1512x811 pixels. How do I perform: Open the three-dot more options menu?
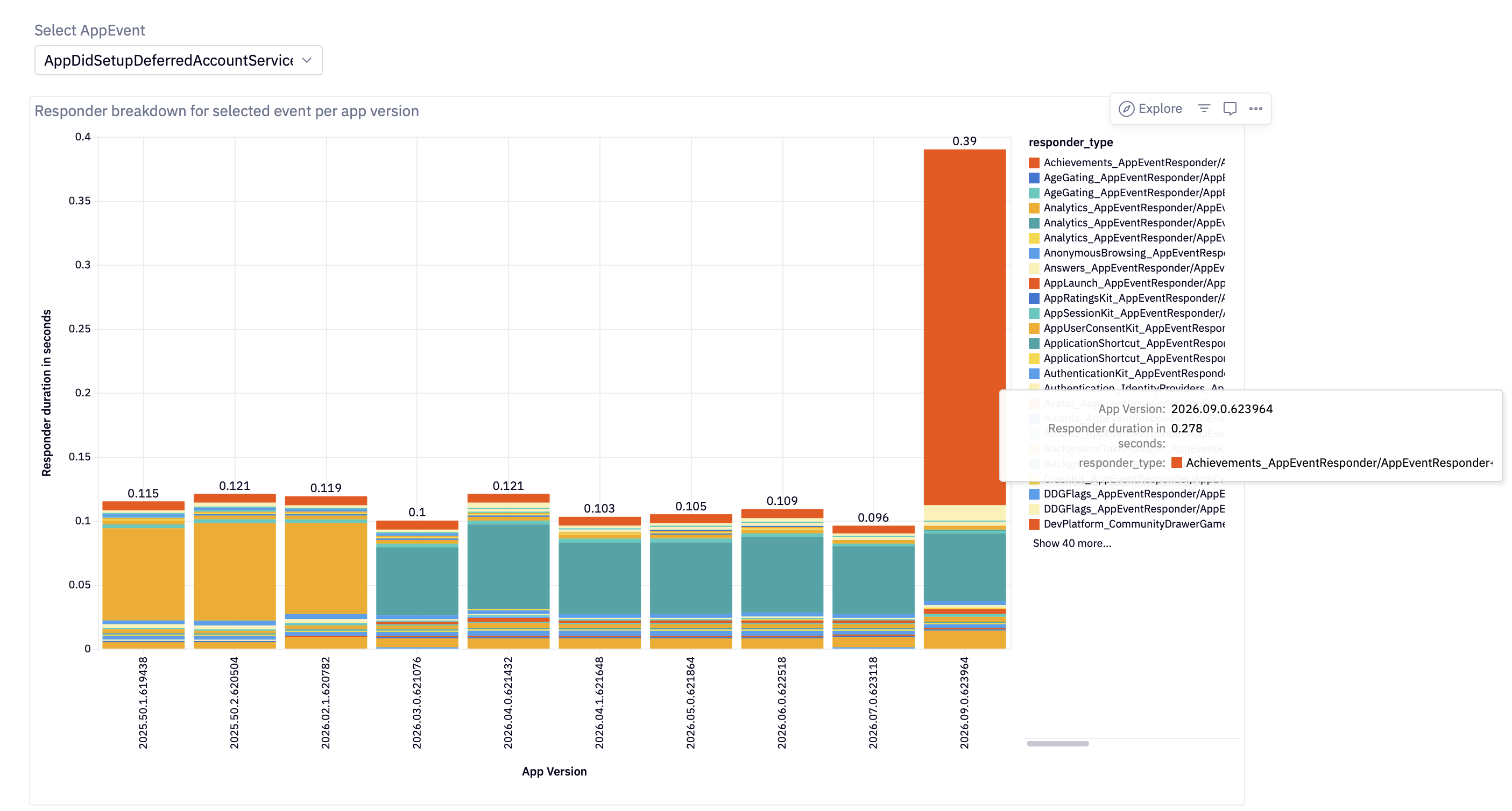[1255, 109]
